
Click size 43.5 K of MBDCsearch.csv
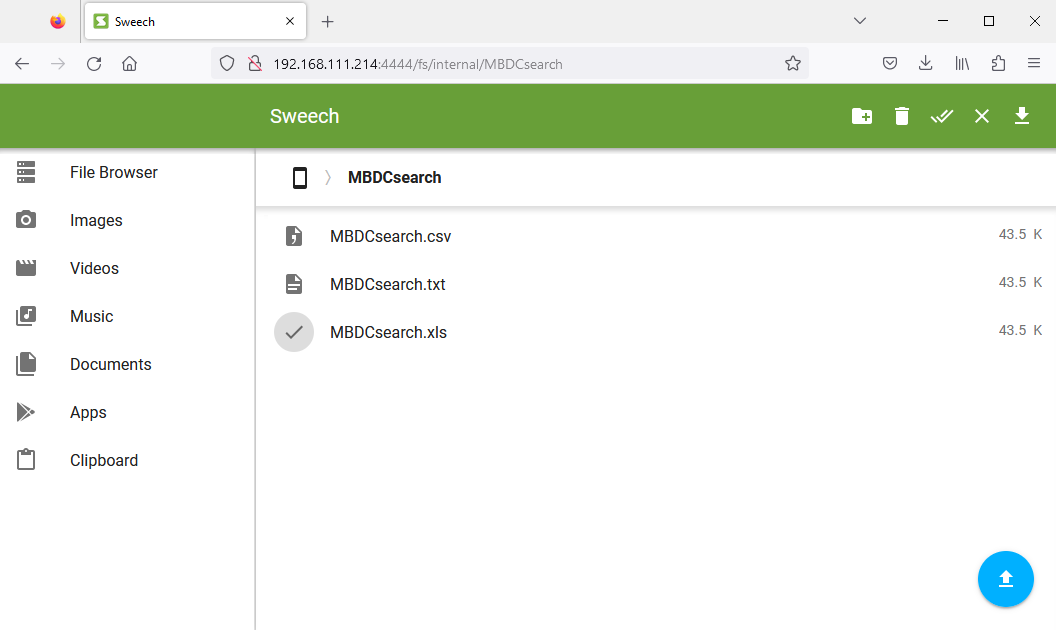(1020, 234)
